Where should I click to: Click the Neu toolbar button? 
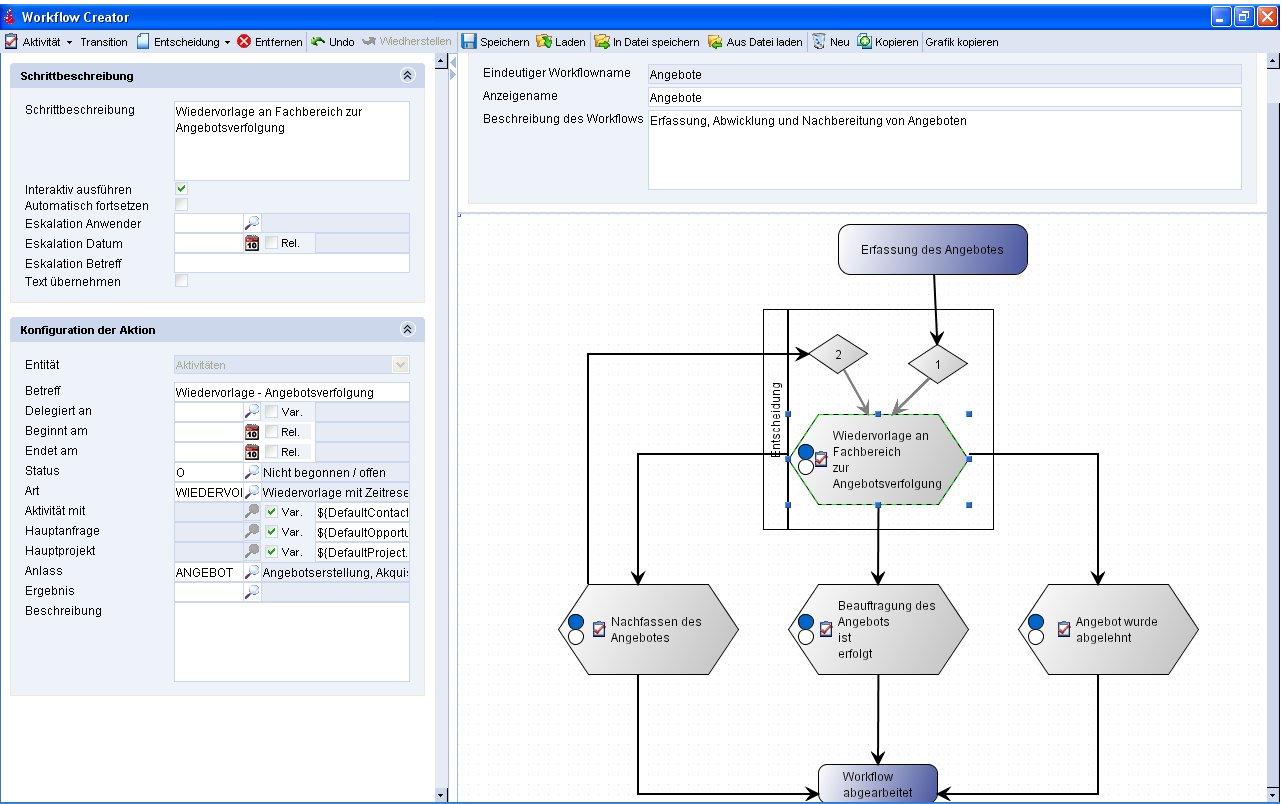830,42
